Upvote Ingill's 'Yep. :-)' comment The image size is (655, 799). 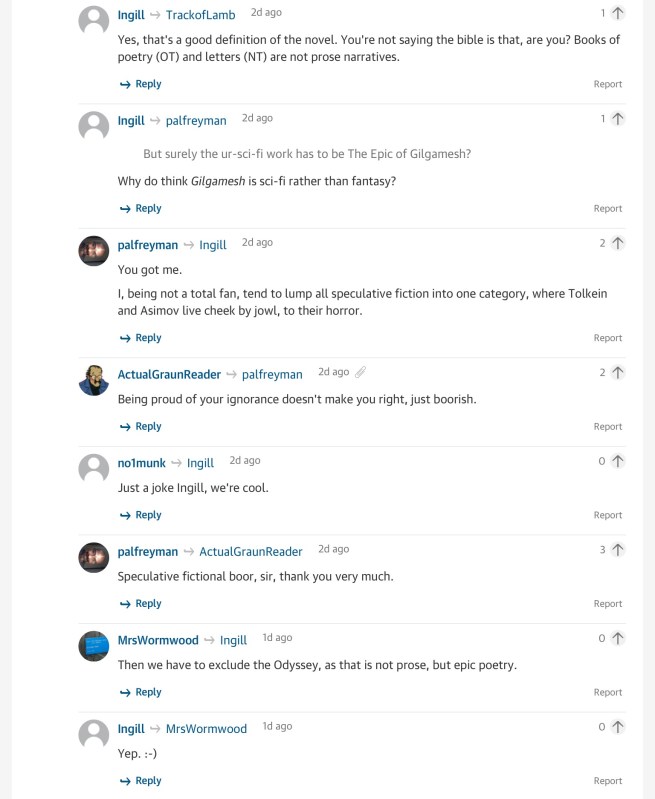pyautogui.click(x=617, y=727)
